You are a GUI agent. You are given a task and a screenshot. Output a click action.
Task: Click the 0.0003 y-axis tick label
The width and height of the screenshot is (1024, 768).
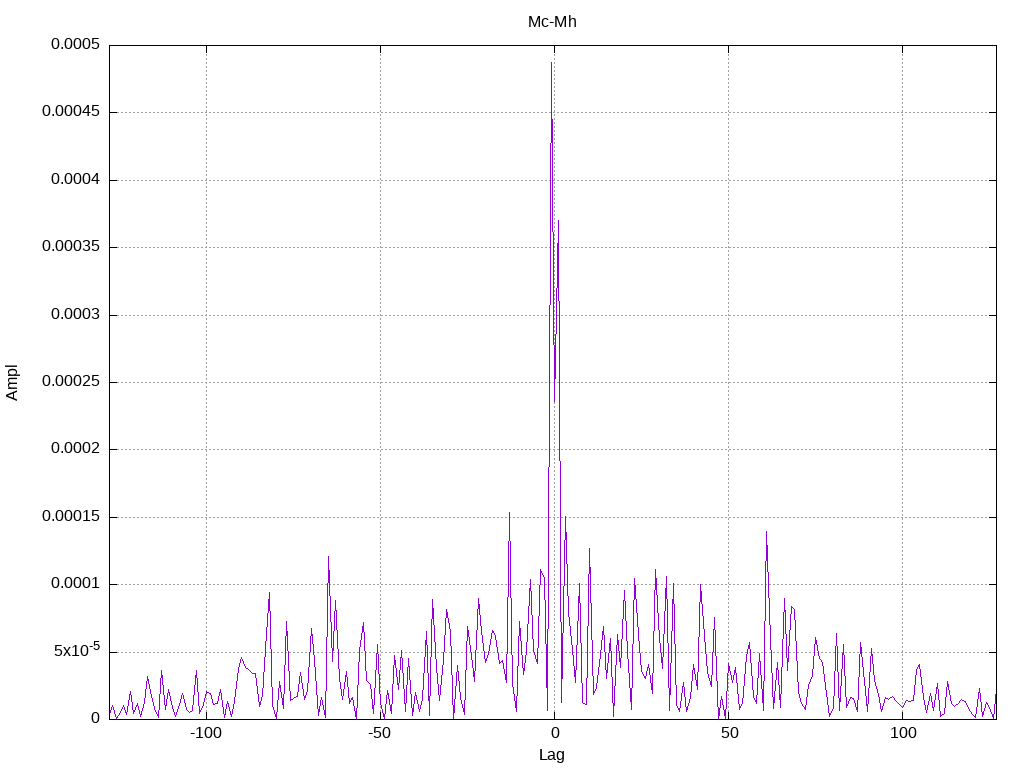coord(76,314)
